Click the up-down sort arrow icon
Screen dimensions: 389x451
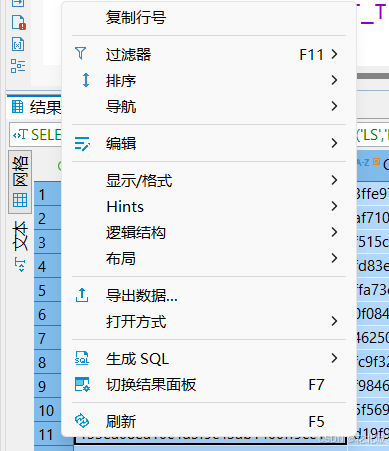tap(86, 80)
